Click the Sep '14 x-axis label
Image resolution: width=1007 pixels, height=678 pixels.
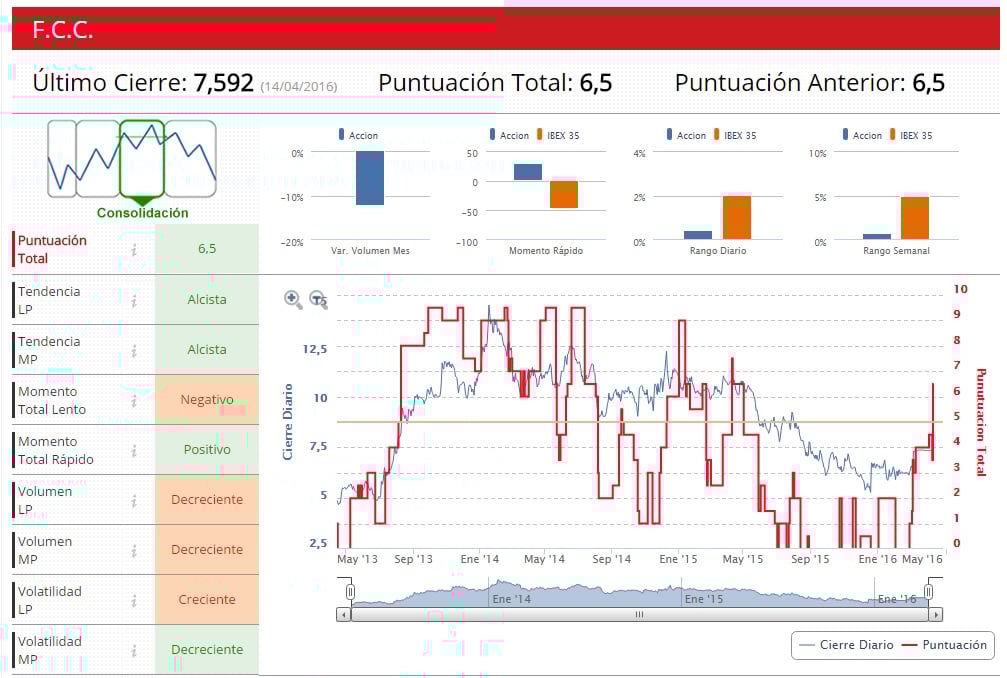tap(611, 559)
